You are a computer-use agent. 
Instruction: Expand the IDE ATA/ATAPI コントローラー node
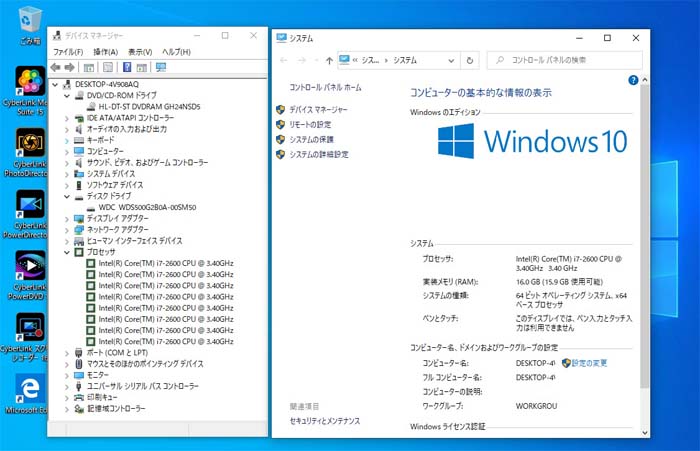67,118
